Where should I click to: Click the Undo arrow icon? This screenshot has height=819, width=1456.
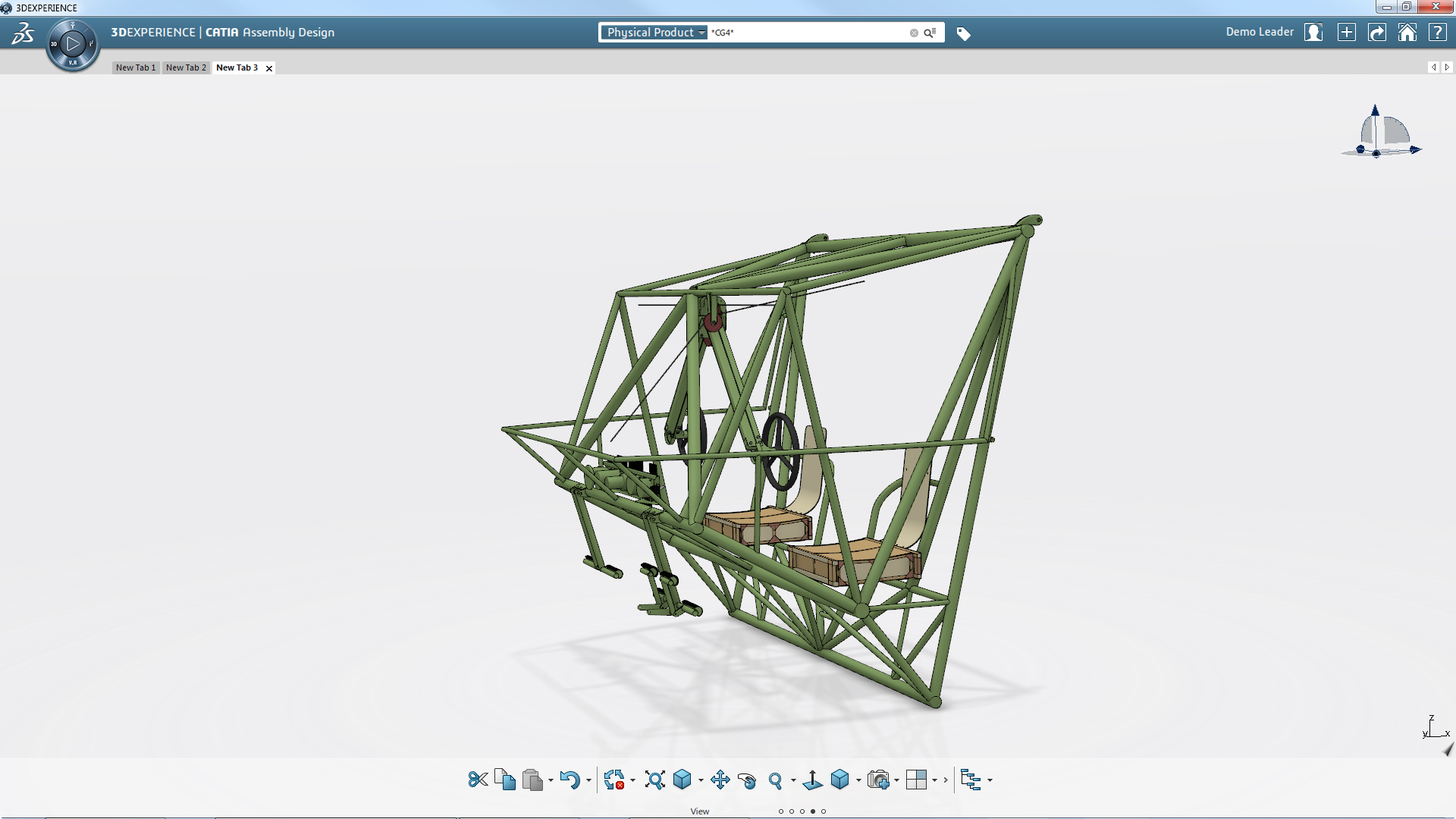point(570,780)
